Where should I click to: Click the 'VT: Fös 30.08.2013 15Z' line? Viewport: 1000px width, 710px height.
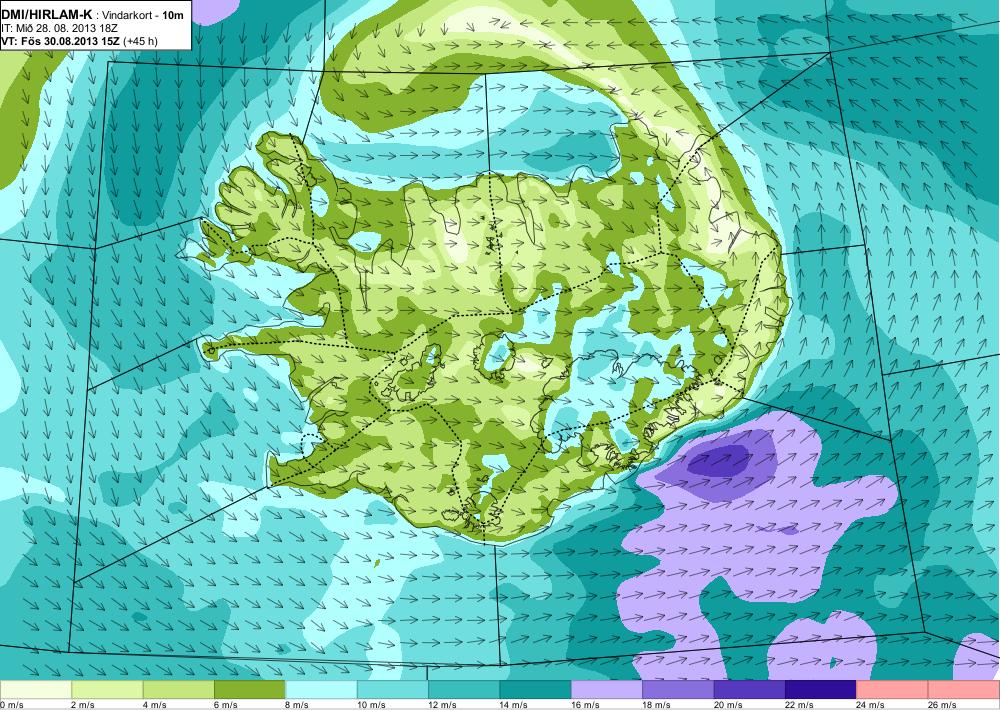(x=61, y=41)
